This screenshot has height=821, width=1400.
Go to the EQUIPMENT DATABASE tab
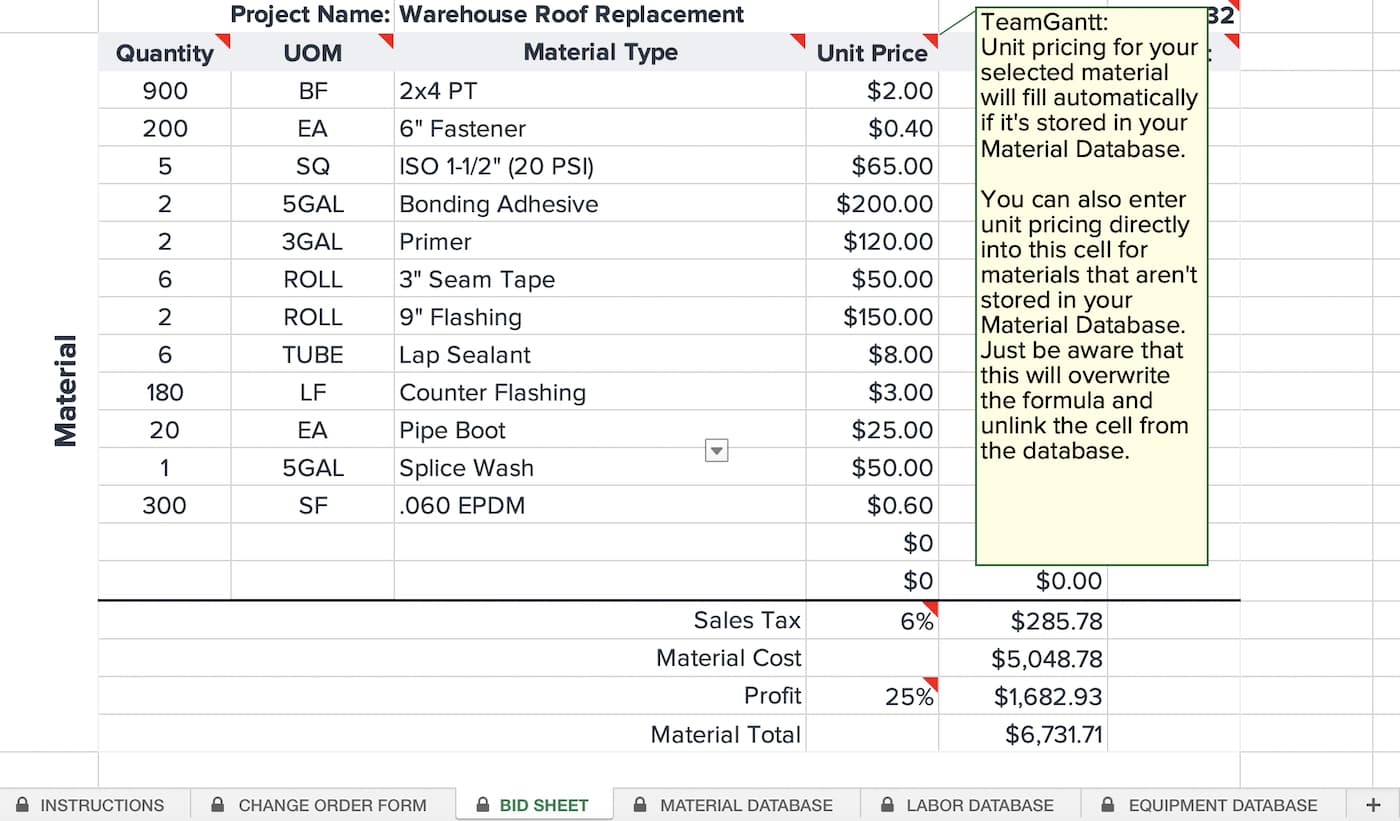[1222, 805]
